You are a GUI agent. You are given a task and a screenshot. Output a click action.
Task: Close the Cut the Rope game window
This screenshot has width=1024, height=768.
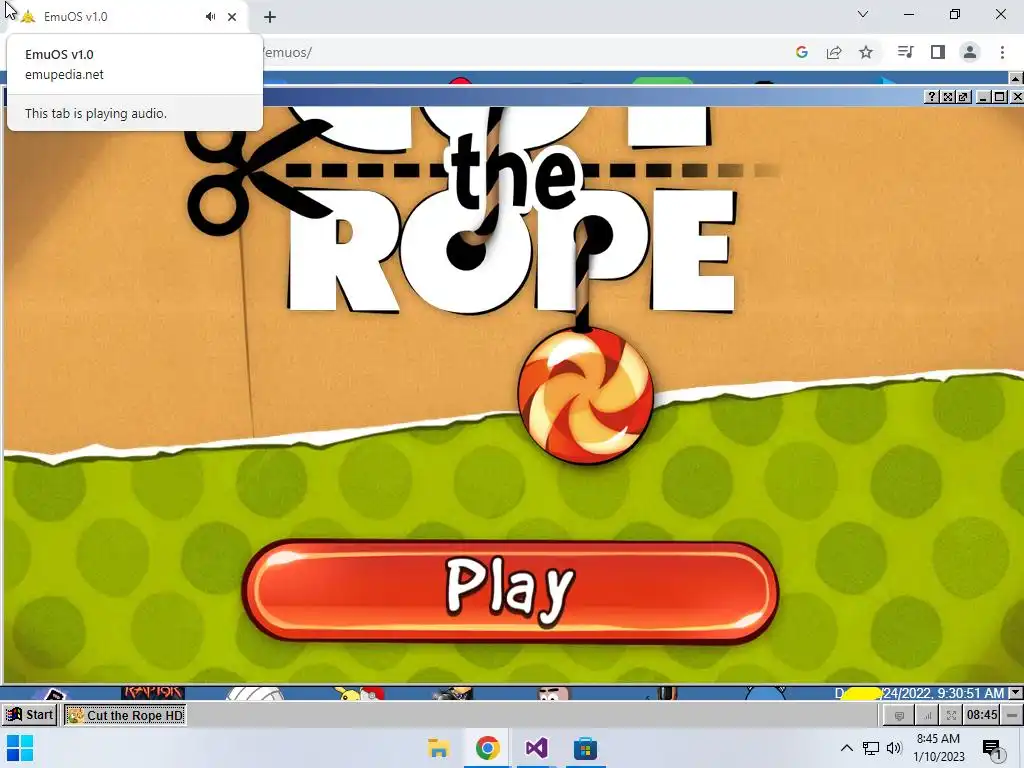coord(1017,97)
